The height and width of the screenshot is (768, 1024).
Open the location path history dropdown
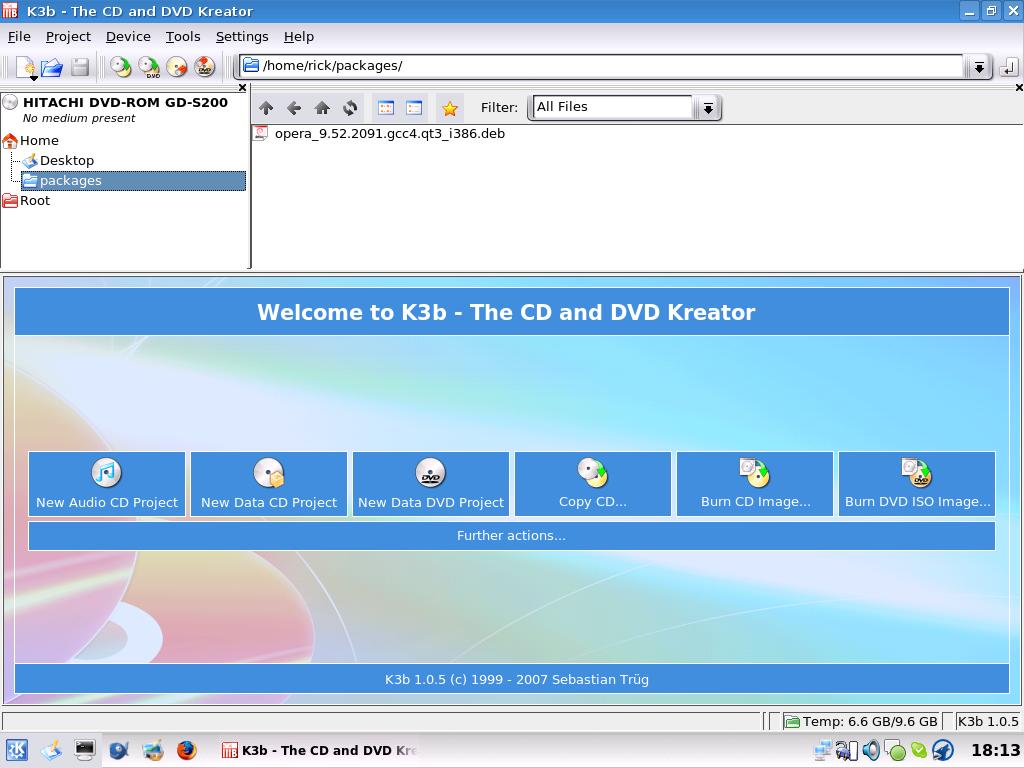tap(978, 67)
